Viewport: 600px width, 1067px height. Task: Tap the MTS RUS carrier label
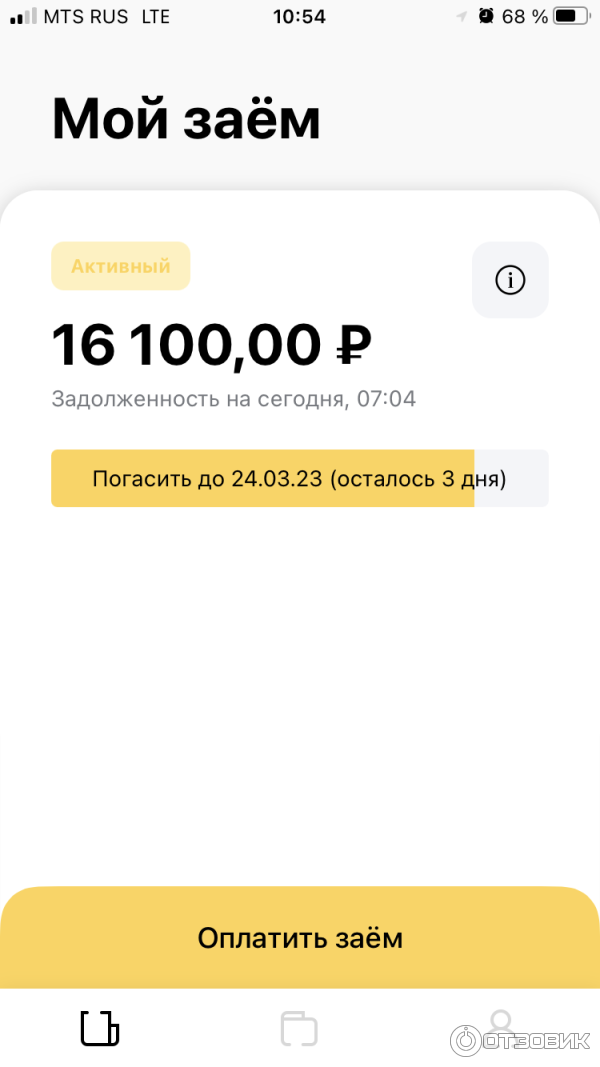coord(86,17)
